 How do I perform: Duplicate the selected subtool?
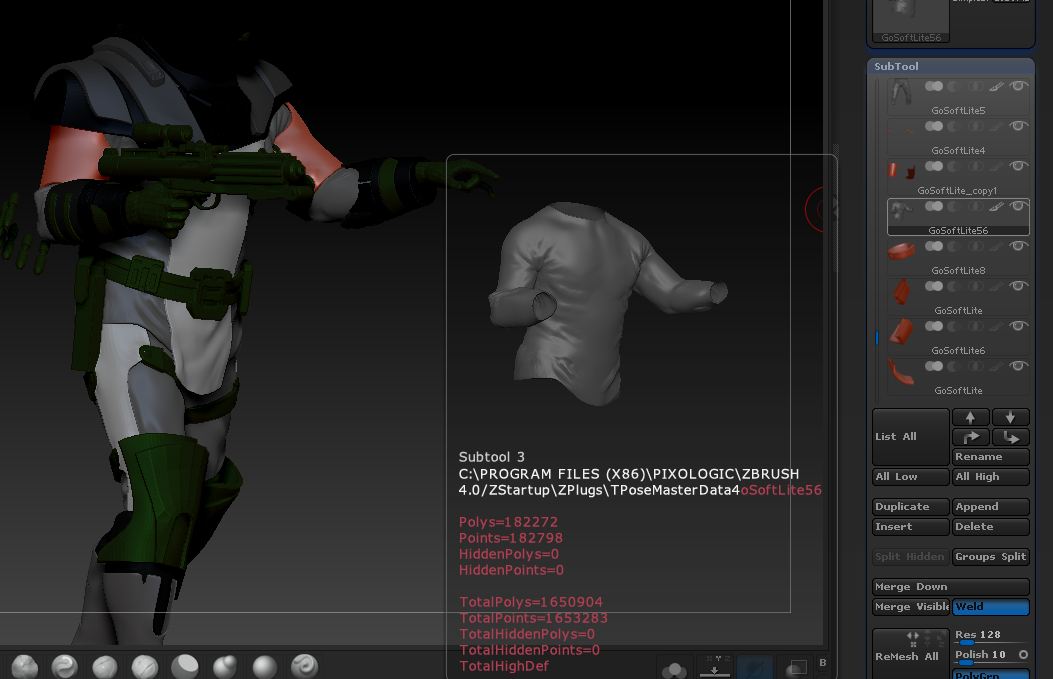click(x=911, y=506)
